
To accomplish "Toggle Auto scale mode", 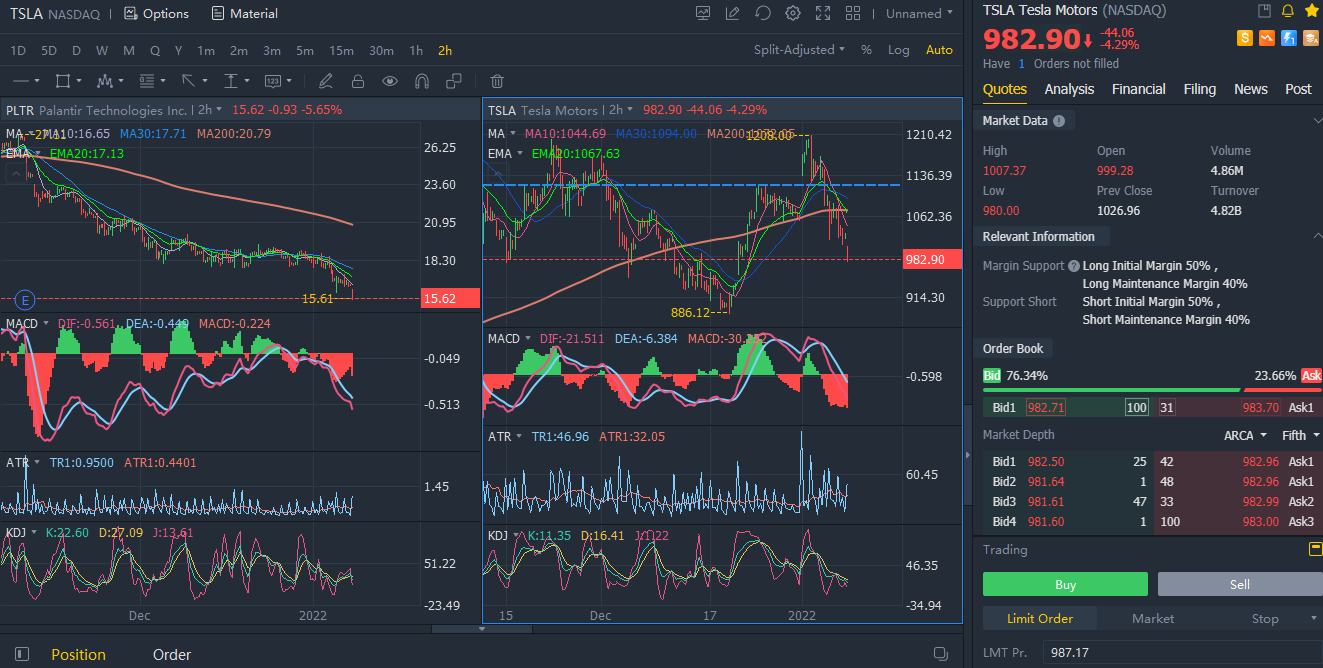I will coord(940,50).
